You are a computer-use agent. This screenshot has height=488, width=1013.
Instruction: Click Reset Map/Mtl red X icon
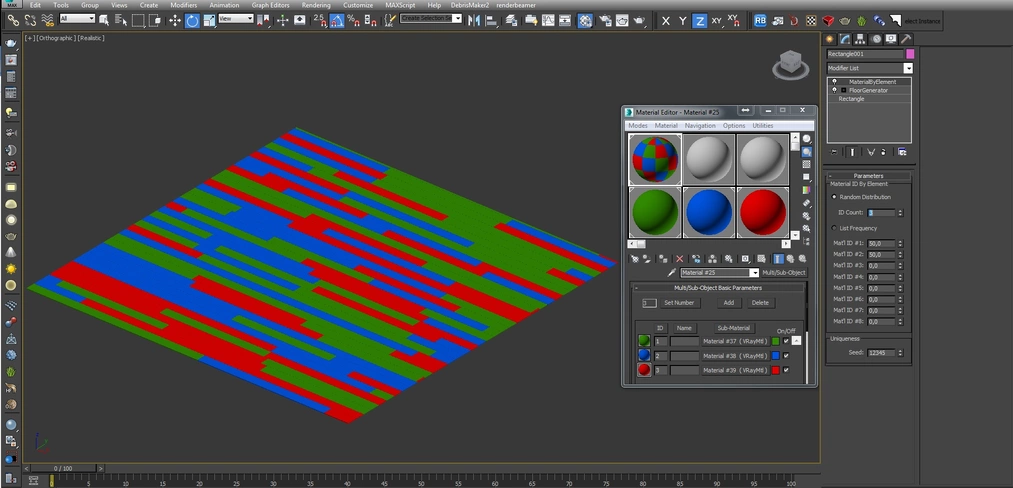tap(679, 259)
